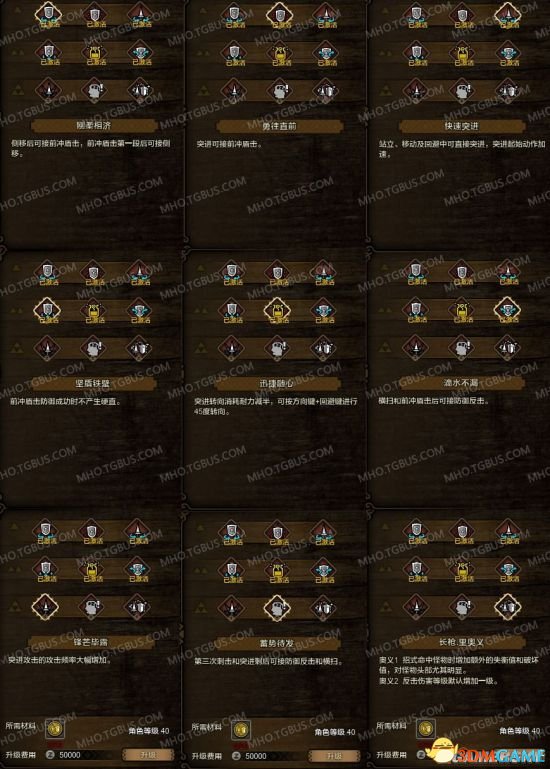The width and height of the screenshot is (550, 769).
Task: Select highlighted skill icon in 滴水不漏 panel
Action: pos(507,310)
